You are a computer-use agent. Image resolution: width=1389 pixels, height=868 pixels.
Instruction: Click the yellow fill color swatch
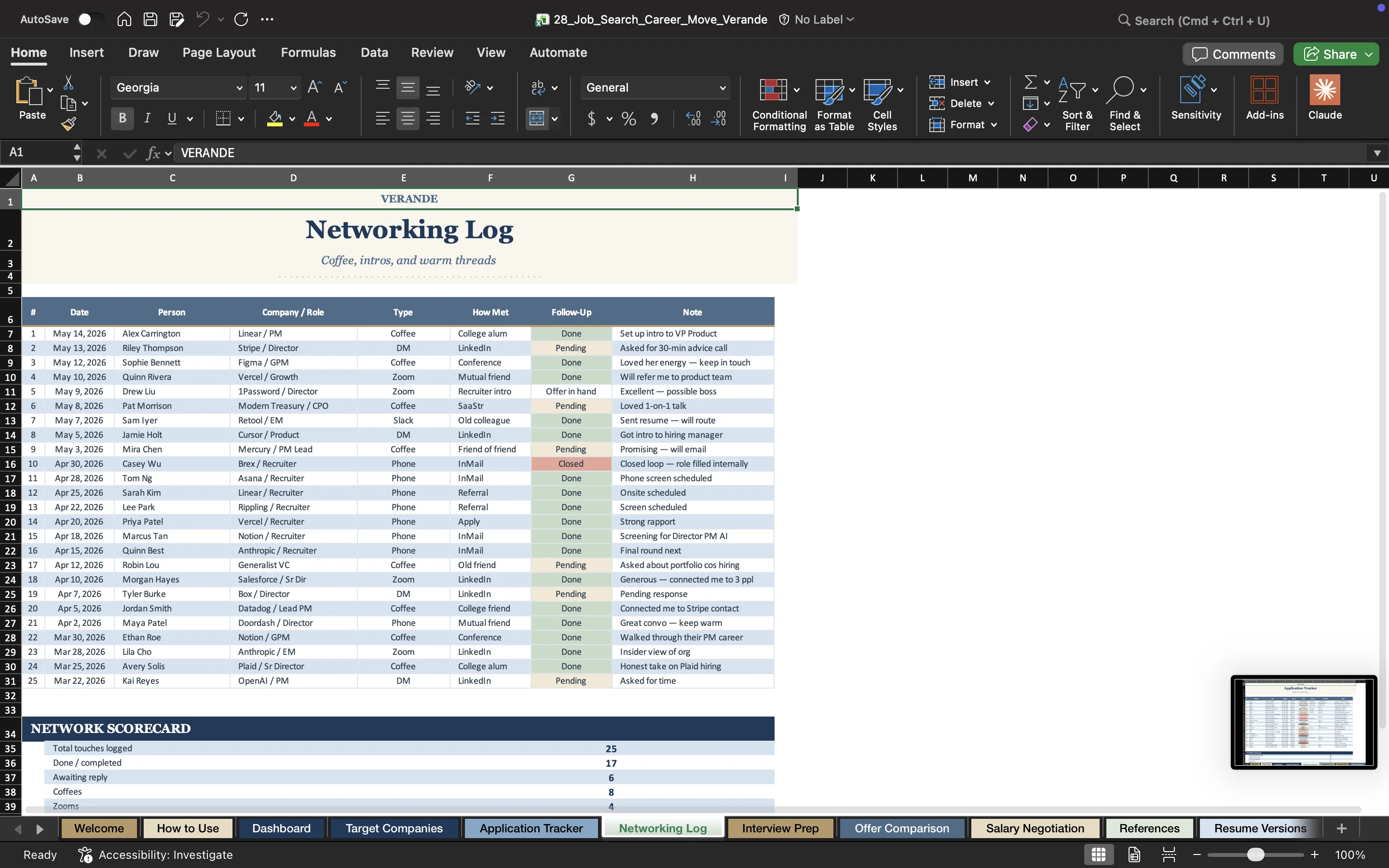click(x=275, y=119)
